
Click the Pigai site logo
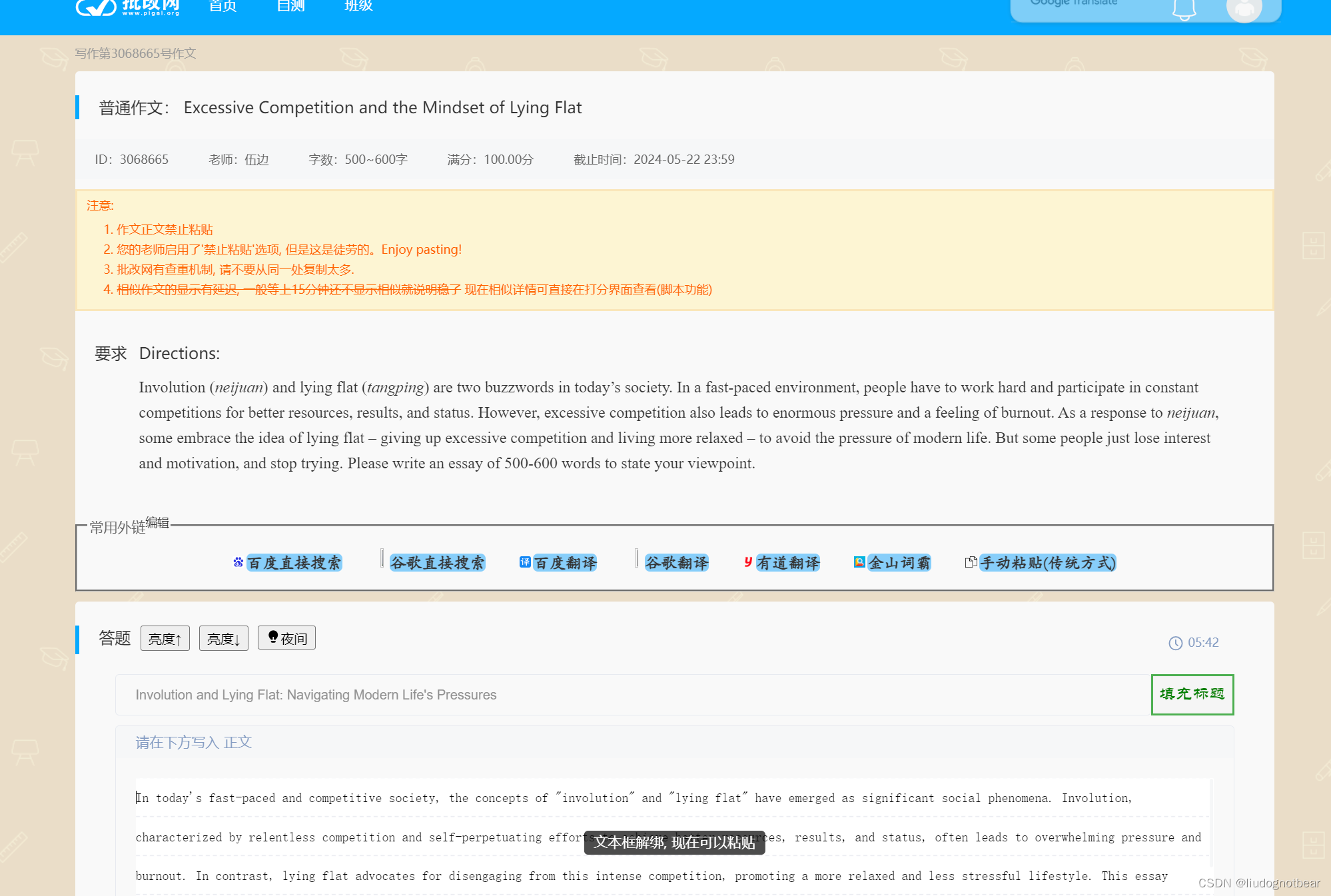127,7
